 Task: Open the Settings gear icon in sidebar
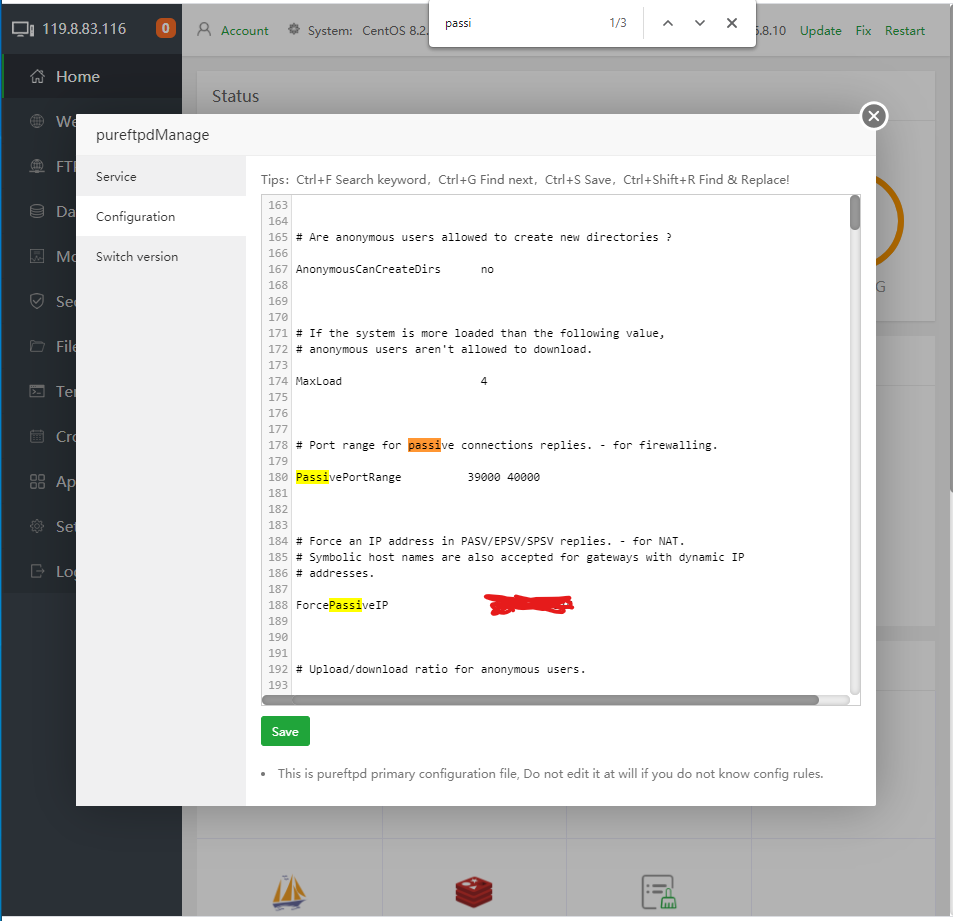37,526
